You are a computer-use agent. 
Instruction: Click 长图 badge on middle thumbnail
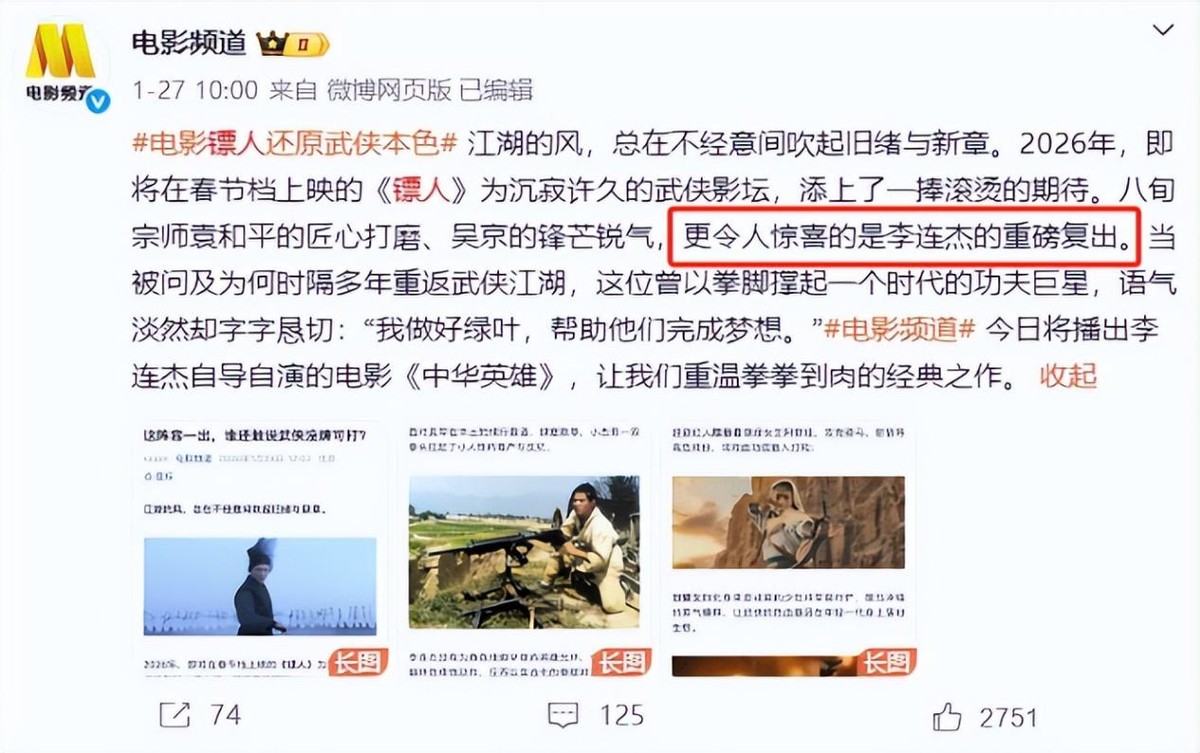point(621,662)
